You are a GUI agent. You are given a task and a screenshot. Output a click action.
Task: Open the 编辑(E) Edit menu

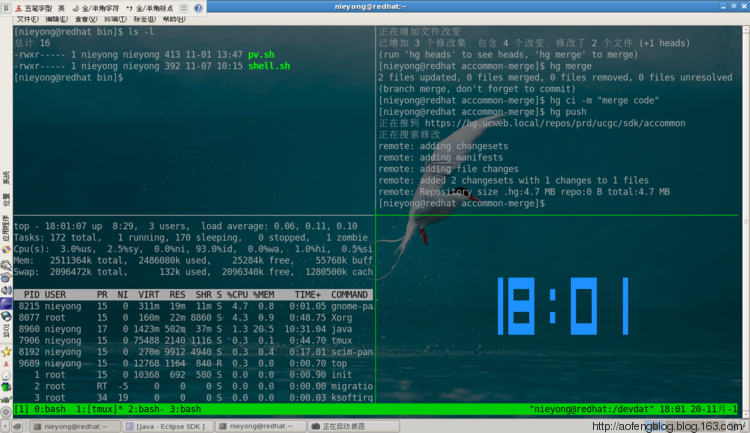[x=56, y=19]
